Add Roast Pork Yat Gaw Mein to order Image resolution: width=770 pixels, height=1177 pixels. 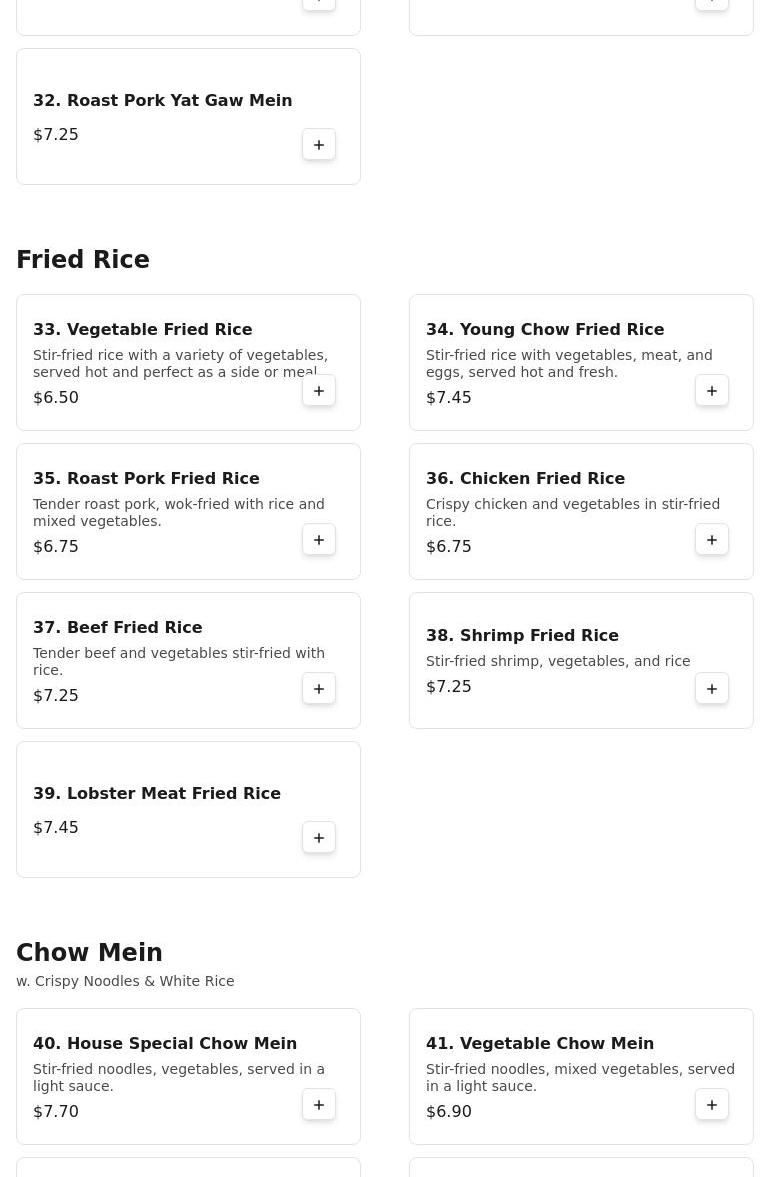pos(319,145)
